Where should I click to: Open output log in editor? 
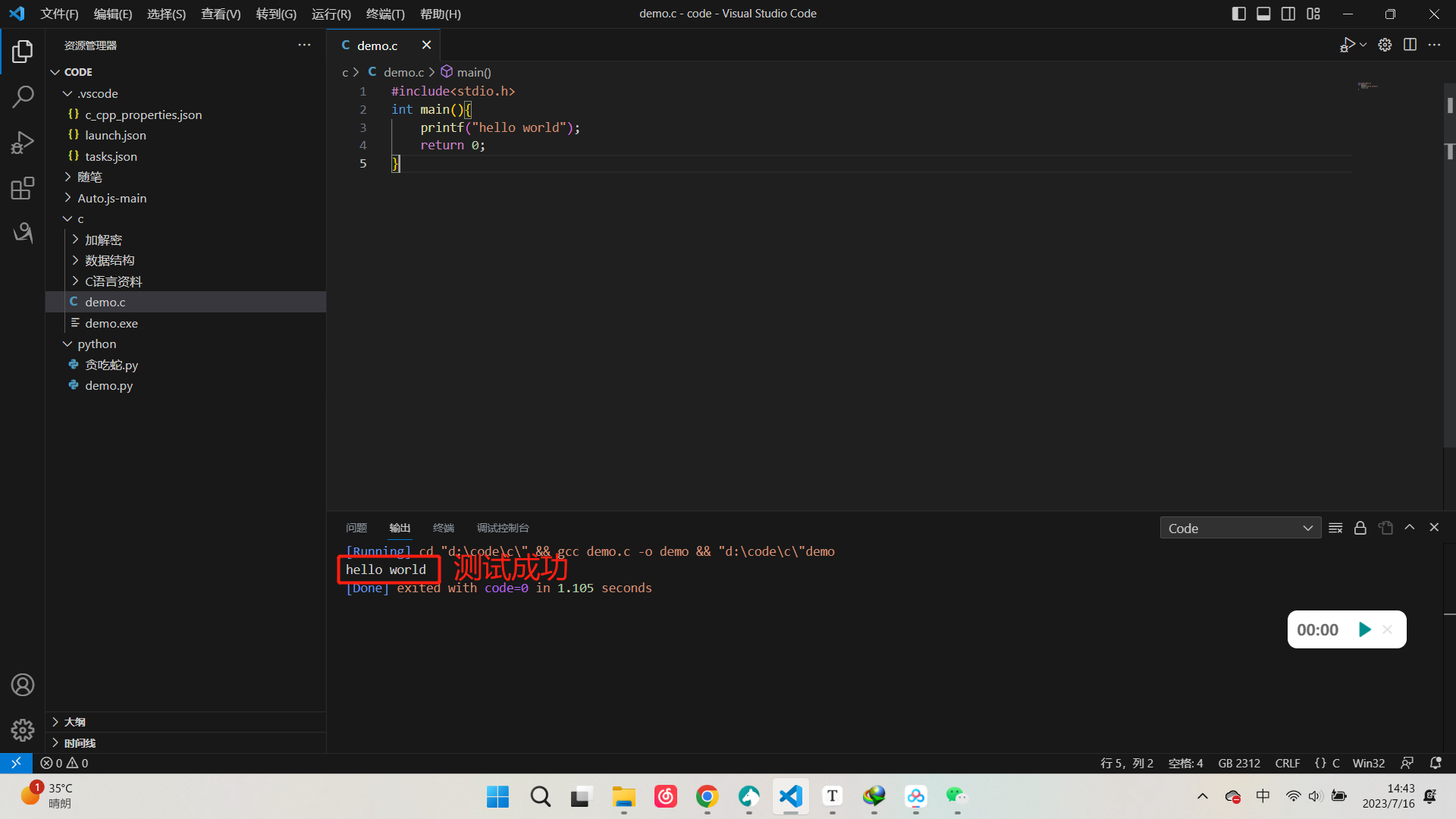(x=1385, y=528)
